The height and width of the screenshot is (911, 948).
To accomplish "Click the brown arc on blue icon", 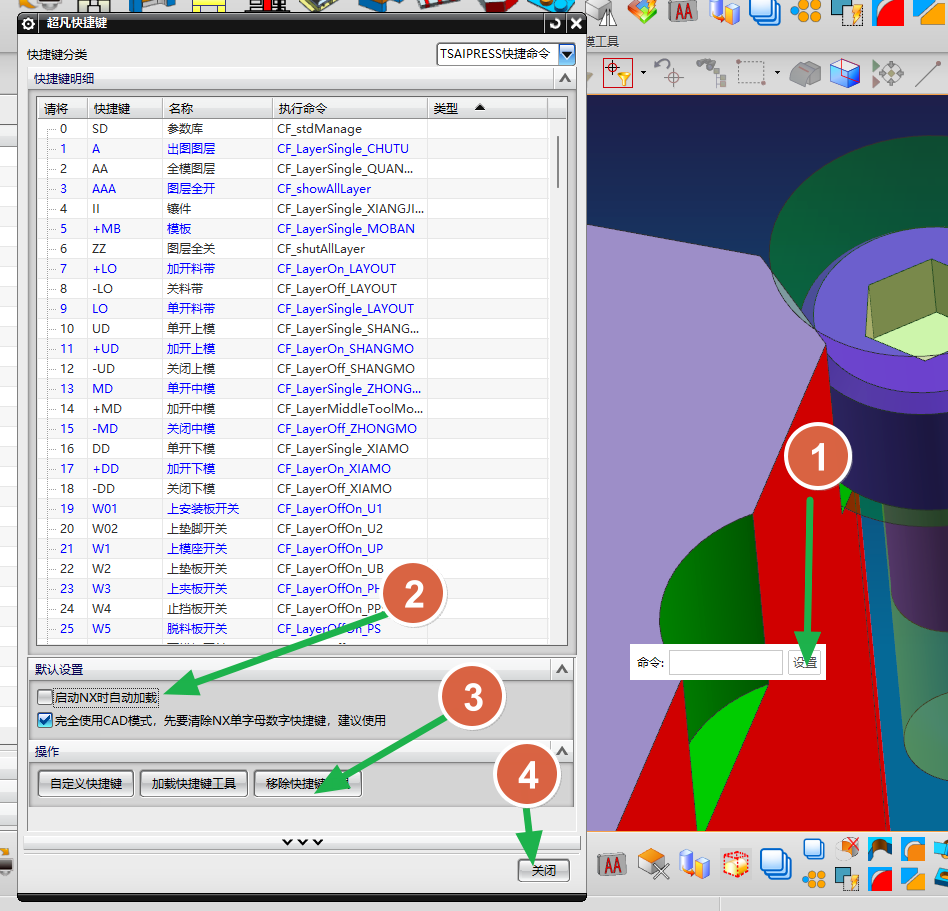I will (880, 849).
